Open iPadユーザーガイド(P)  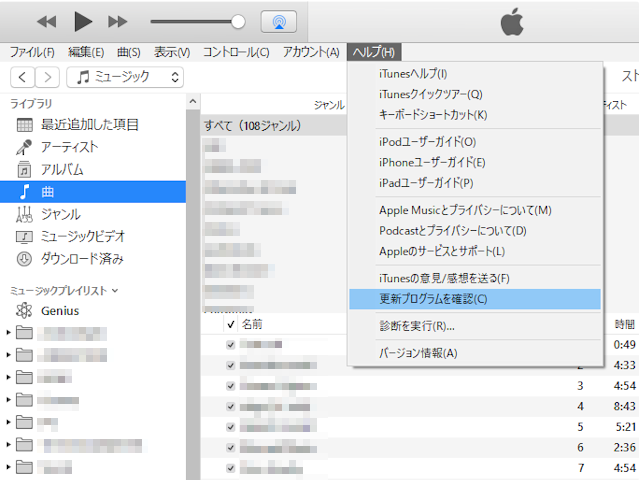[x=475, y=183]
